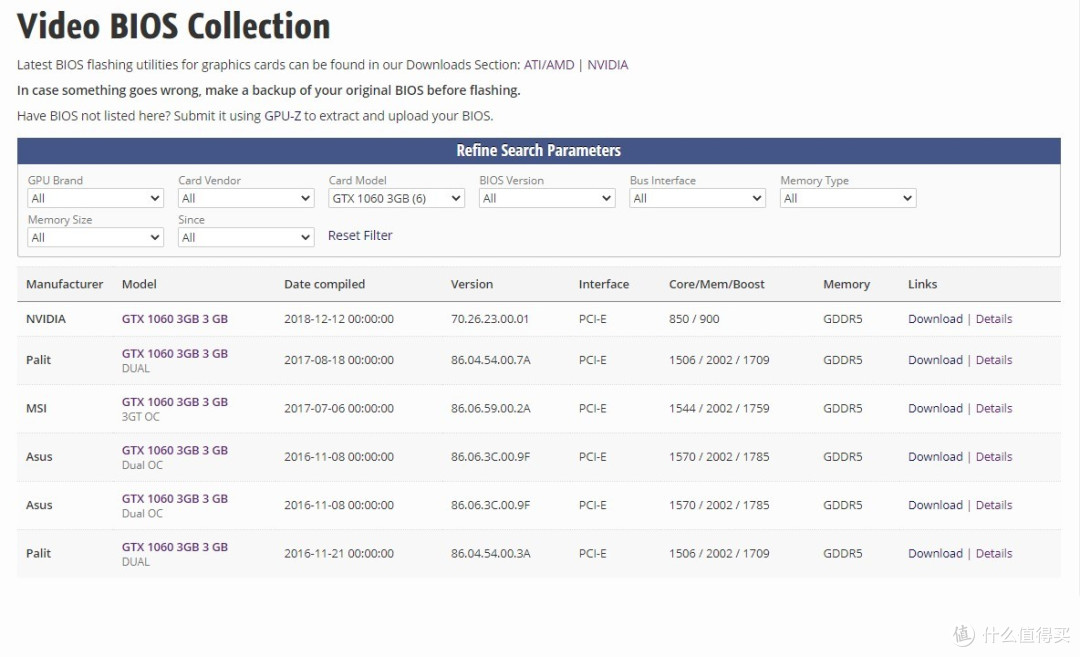
Task: Click the Version column header
Action: (x=472, y=284)
